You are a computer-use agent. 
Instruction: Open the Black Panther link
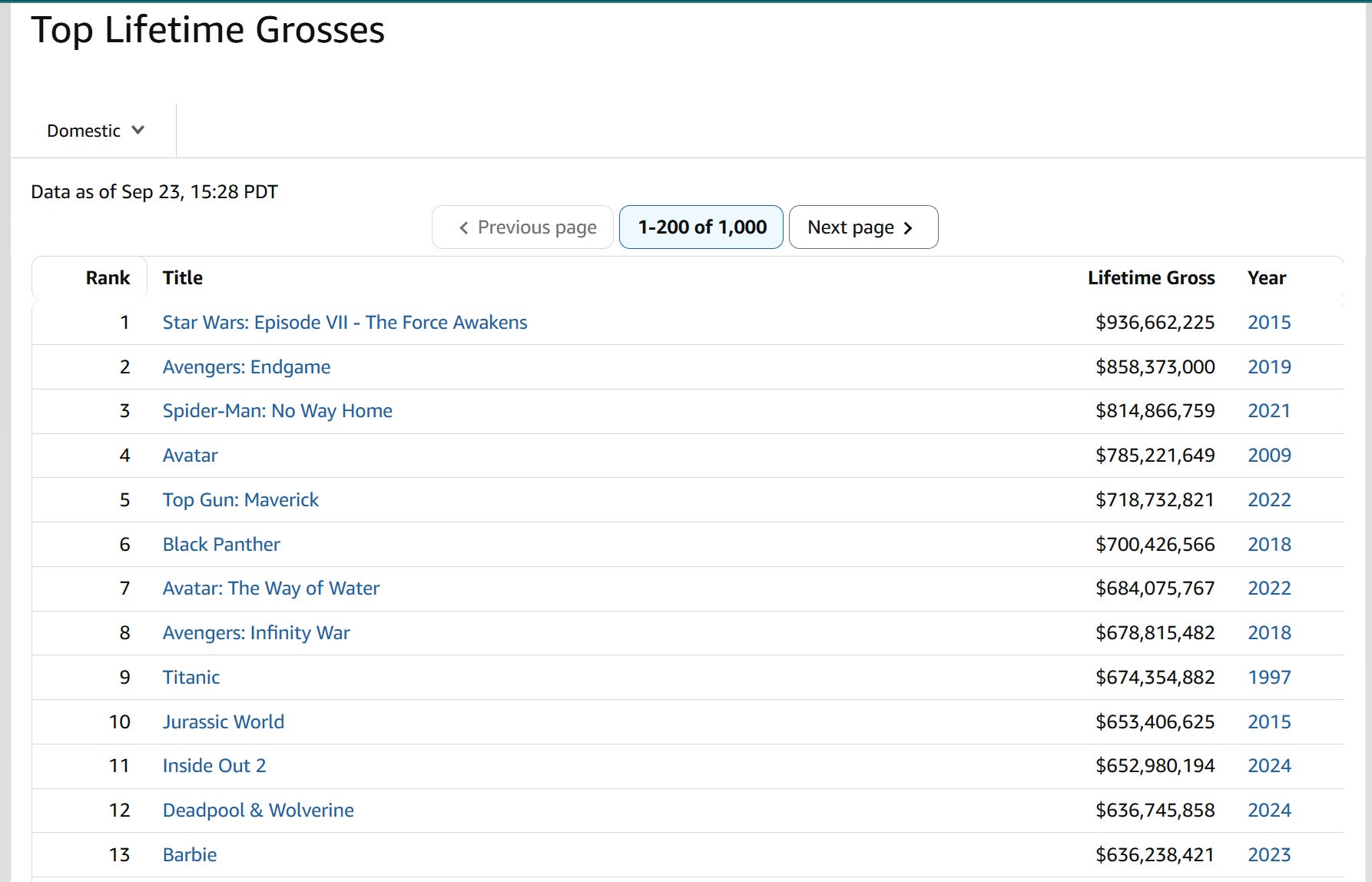click(221, 545)
